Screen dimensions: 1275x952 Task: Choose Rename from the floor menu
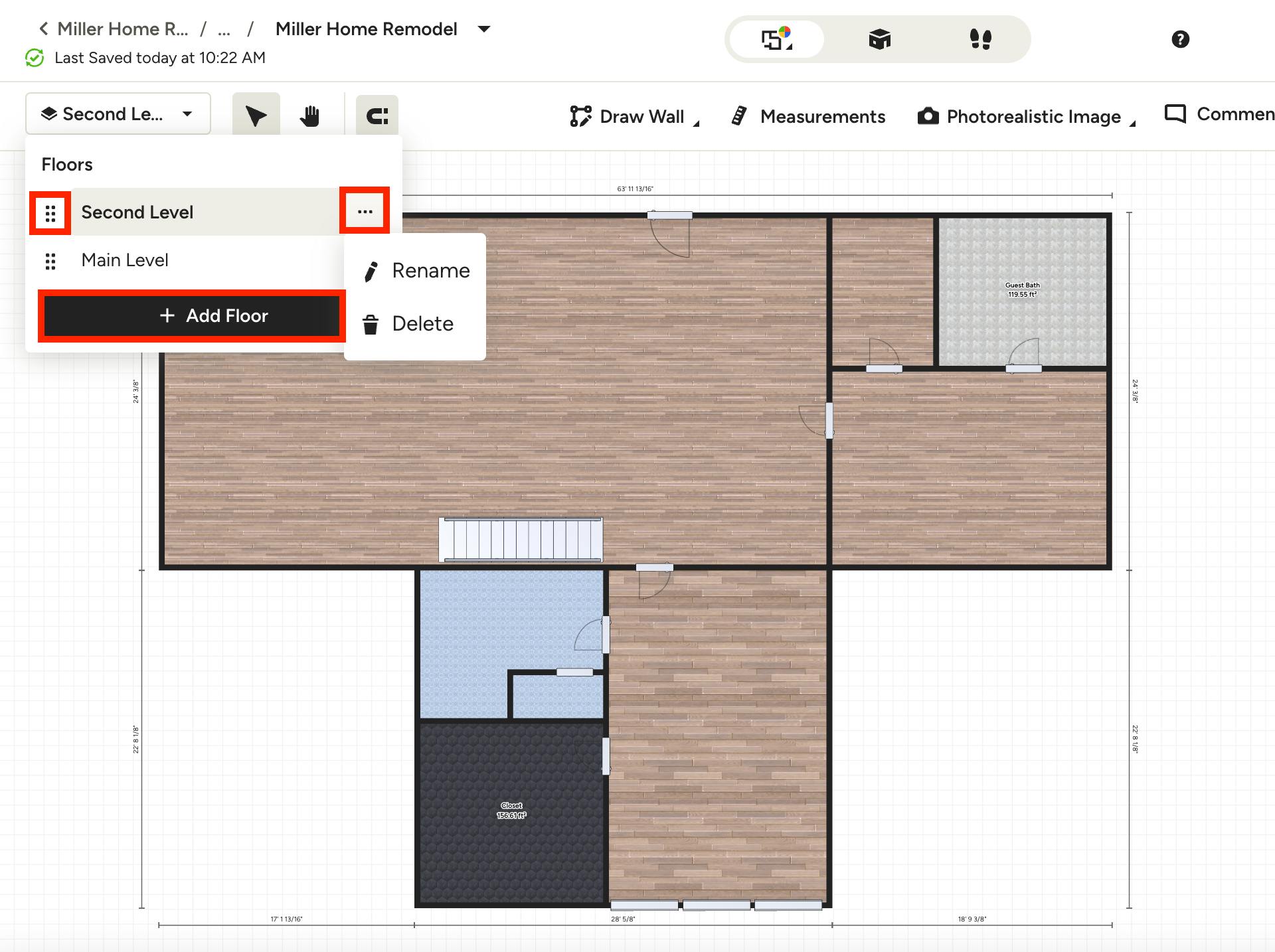pos(416,271)
